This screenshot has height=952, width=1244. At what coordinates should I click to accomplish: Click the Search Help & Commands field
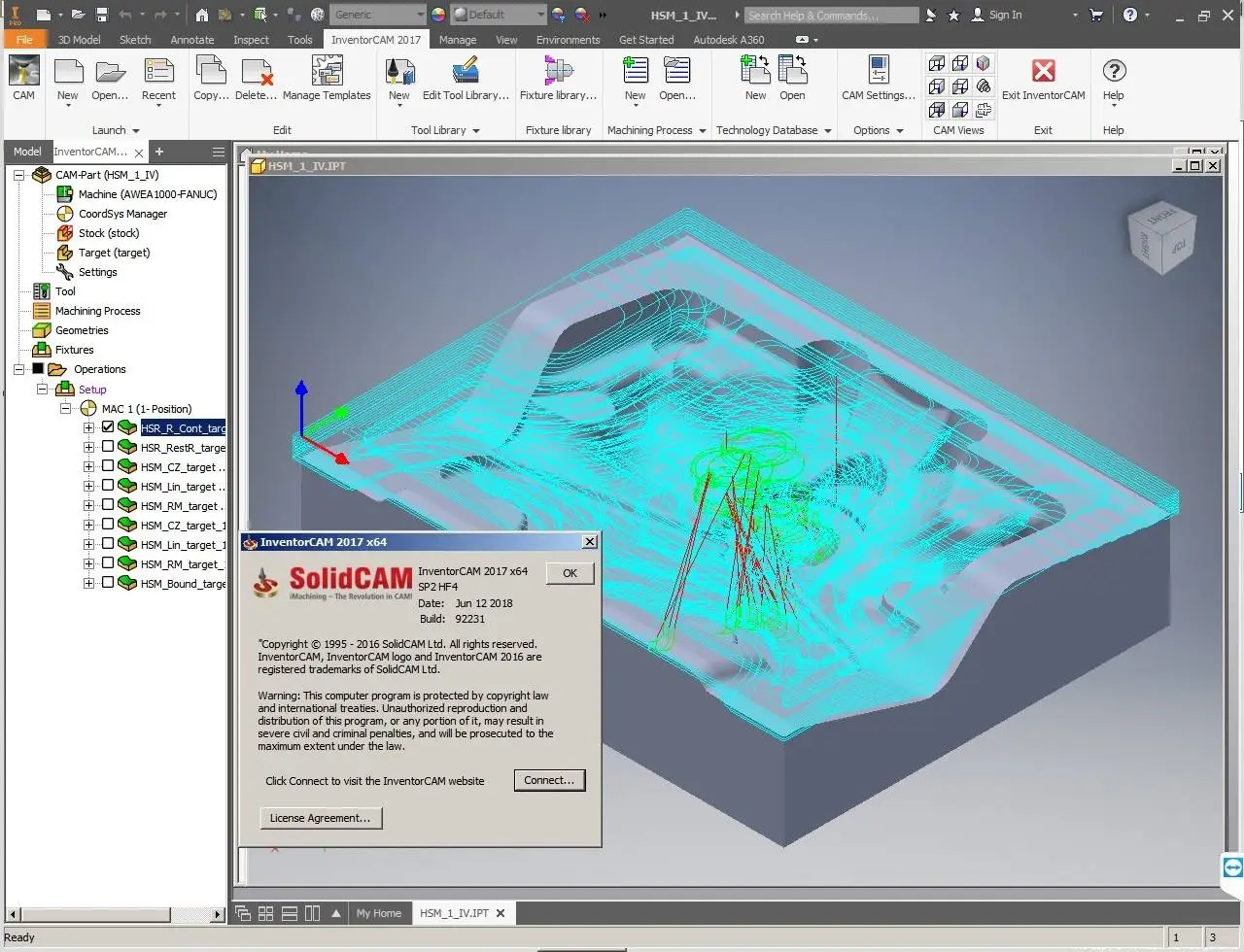point(832,16)
